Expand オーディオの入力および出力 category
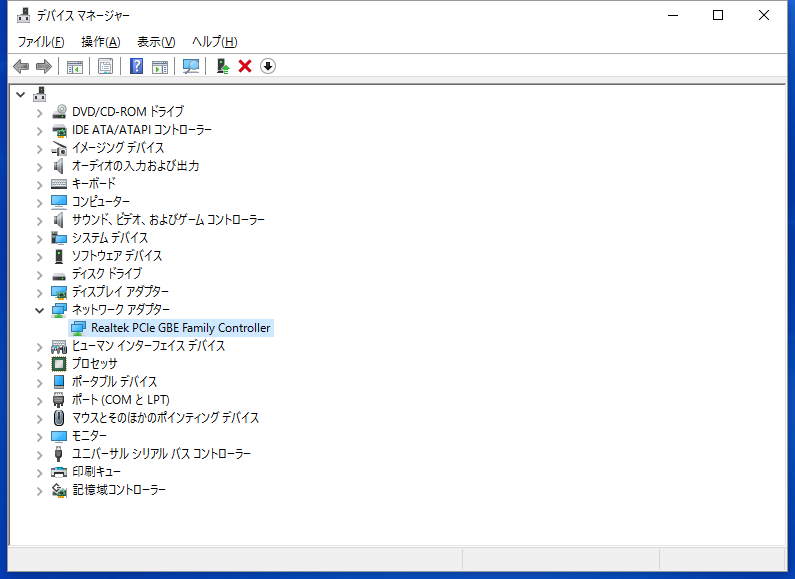This screenshot has height=579, width=795. coord(40,166)
